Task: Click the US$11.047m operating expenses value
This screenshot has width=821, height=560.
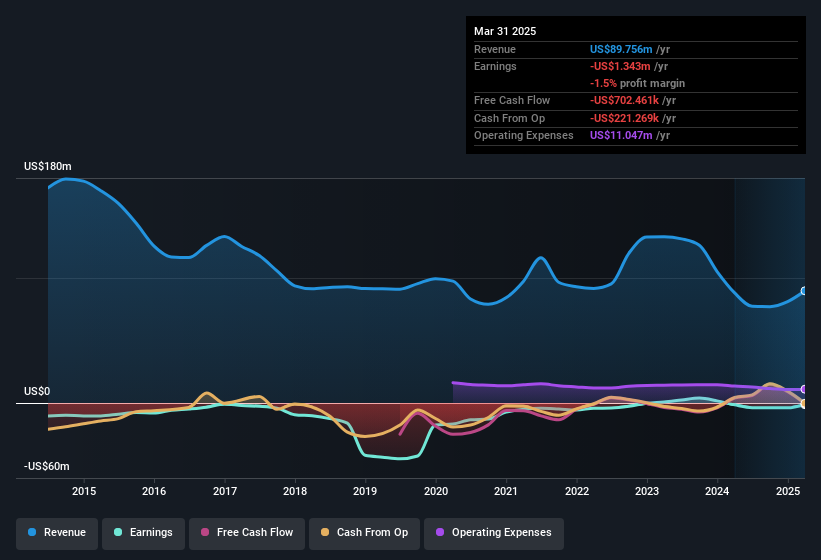Action: (621, 136)
